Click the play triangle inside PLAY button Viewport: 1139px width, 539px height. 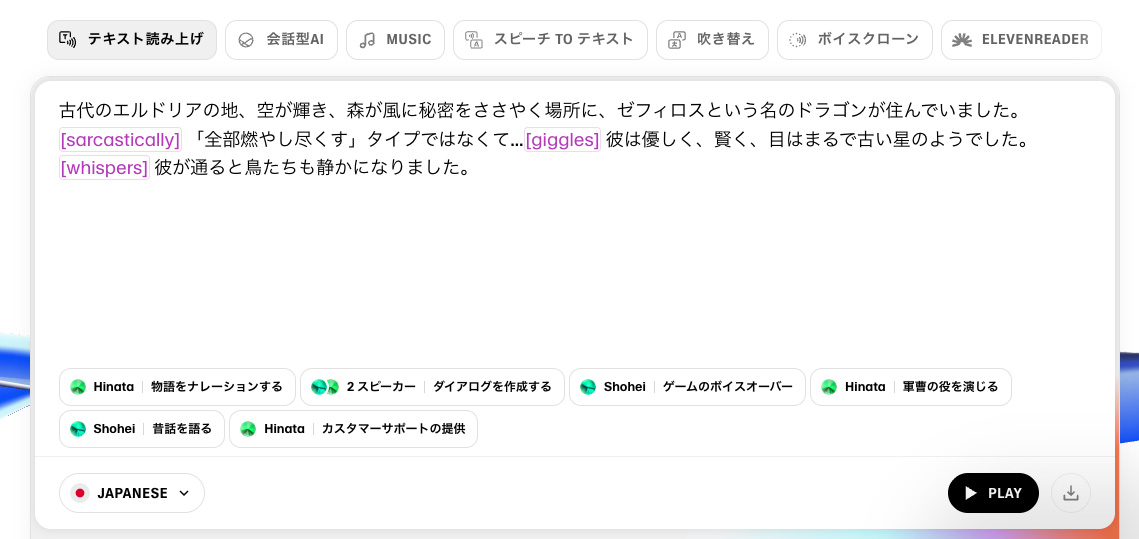click(x=970, y=493)
